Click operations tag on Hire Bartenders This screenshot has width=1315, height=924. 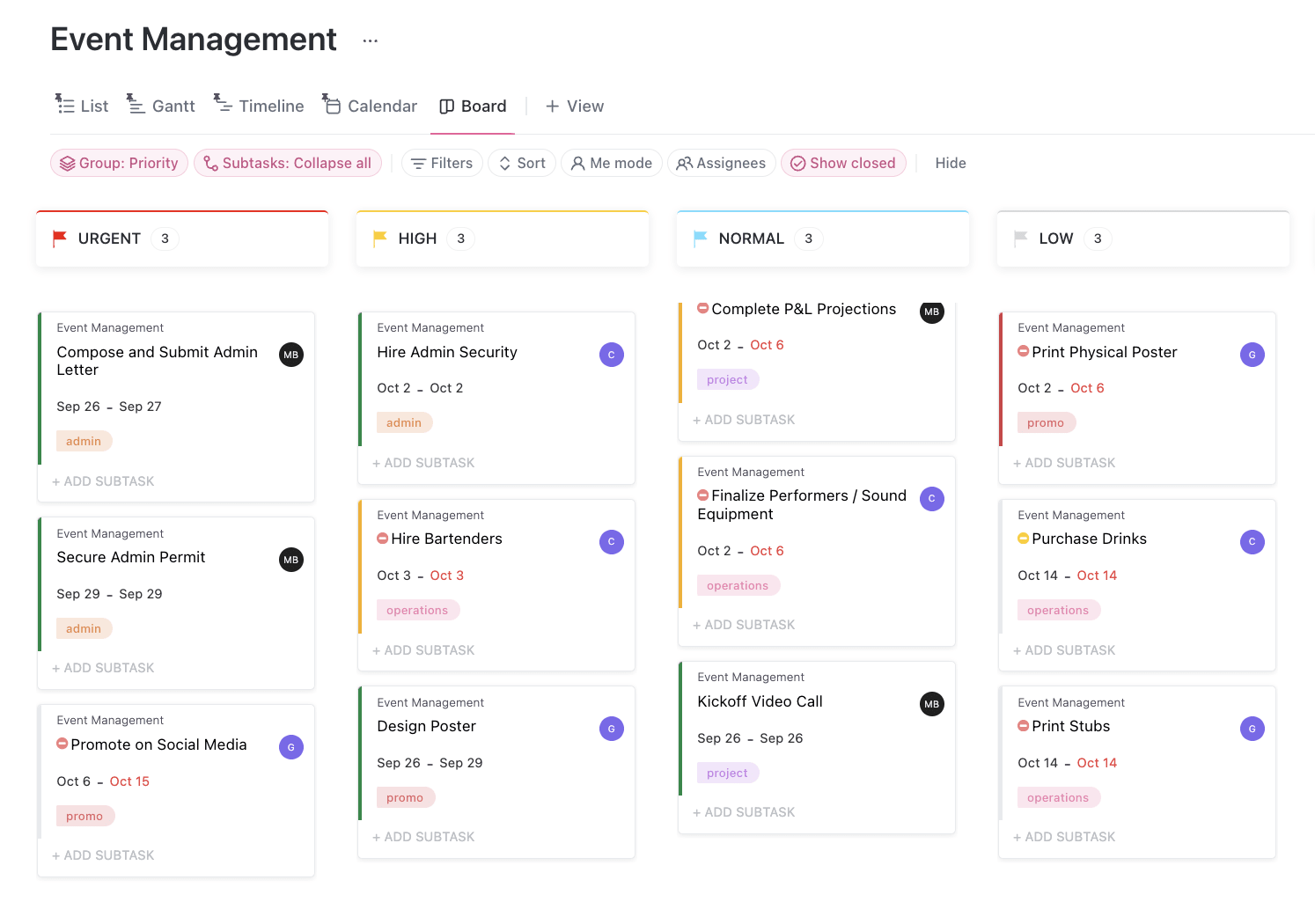click(417, 610)
